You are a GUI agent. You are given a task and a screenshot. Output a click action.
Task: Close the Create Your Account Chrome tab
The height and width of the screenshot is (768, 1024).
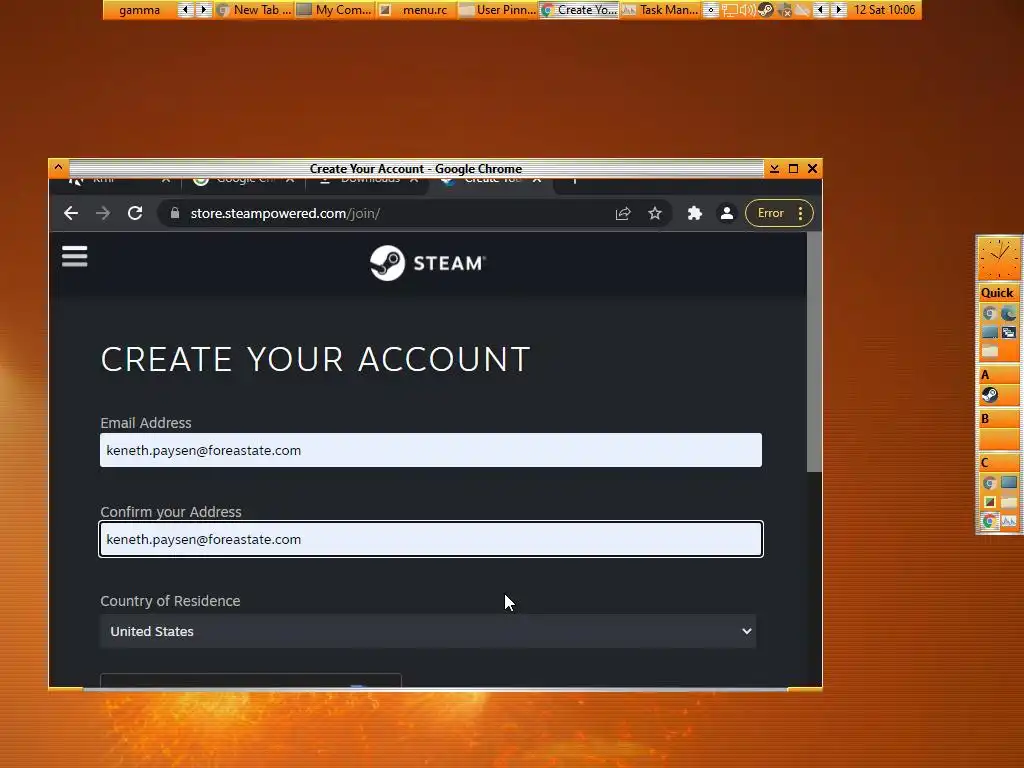[537, 180]
